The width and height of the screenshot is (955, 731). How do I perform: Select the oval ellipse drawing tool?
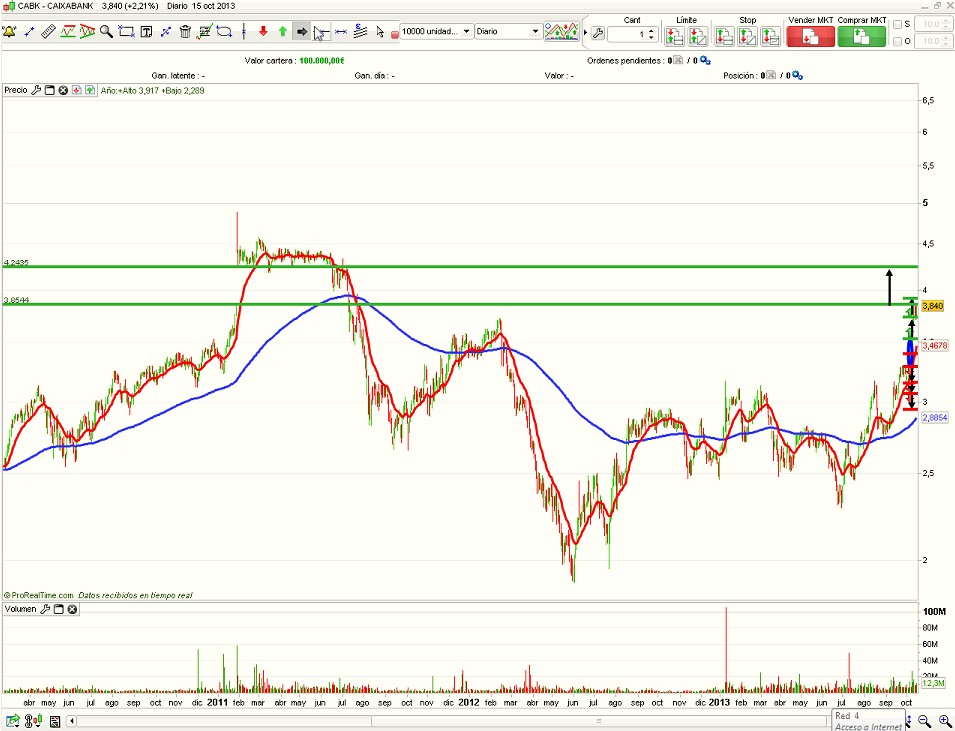[224, 32]
